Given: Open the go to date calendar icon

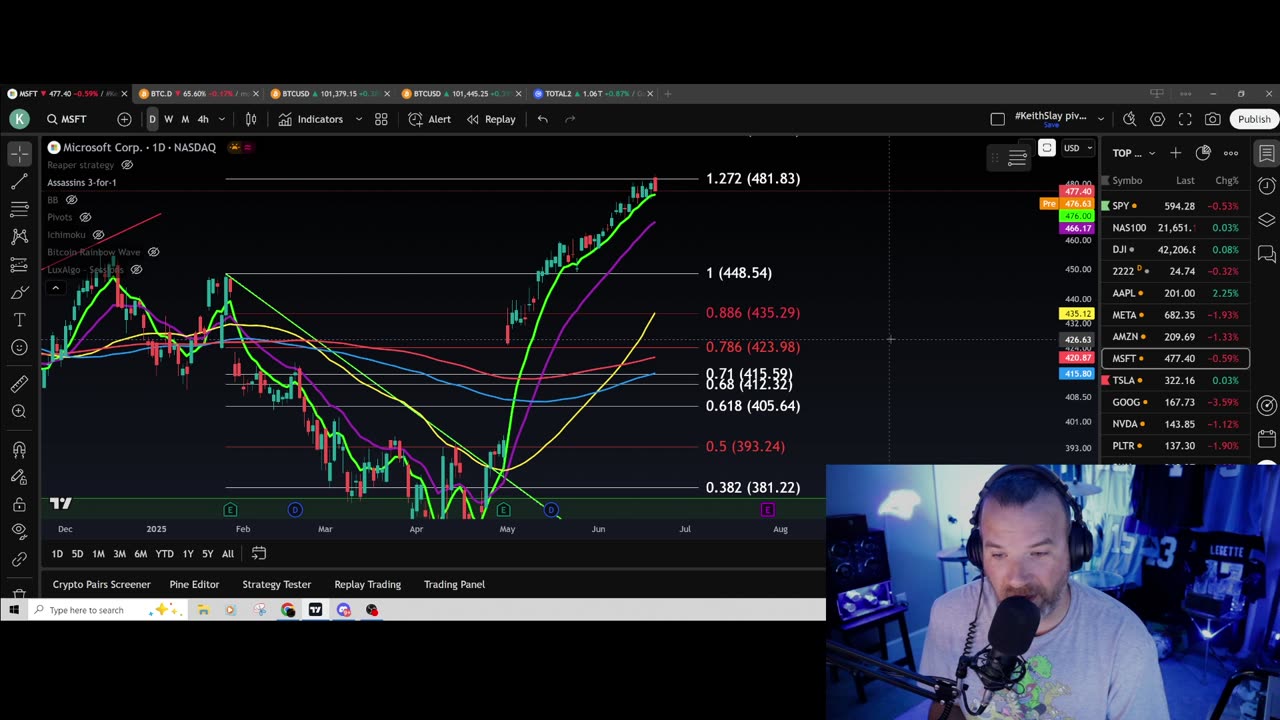Looking at the screenshot, I should click(258, 553).
